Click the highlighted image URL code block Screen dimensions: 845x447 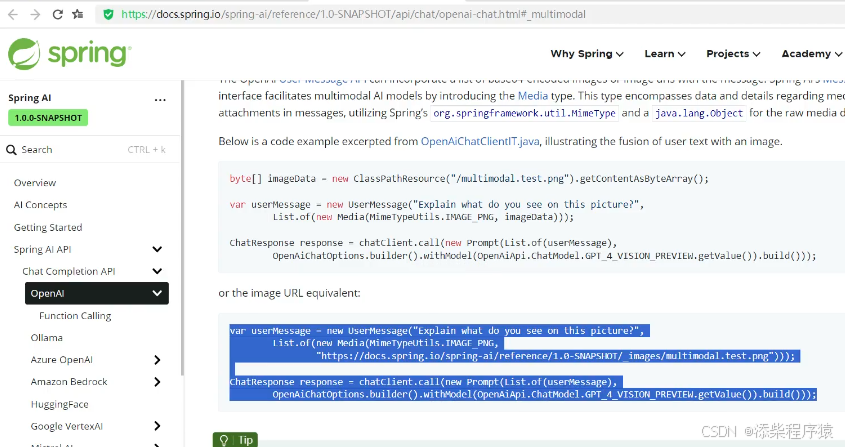click(x=531, y=362)
